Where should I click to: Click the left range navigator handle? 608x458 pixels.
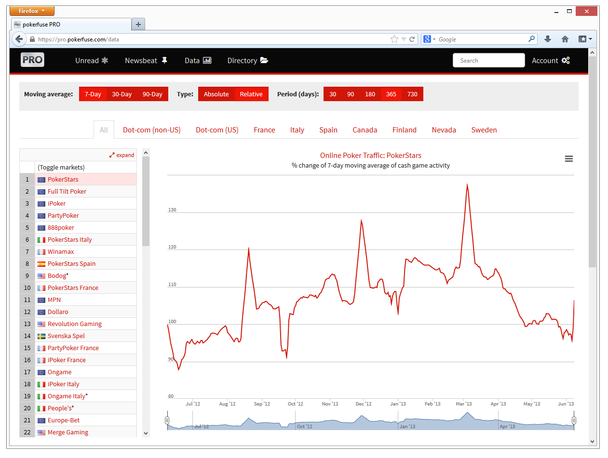coord(167,420)
